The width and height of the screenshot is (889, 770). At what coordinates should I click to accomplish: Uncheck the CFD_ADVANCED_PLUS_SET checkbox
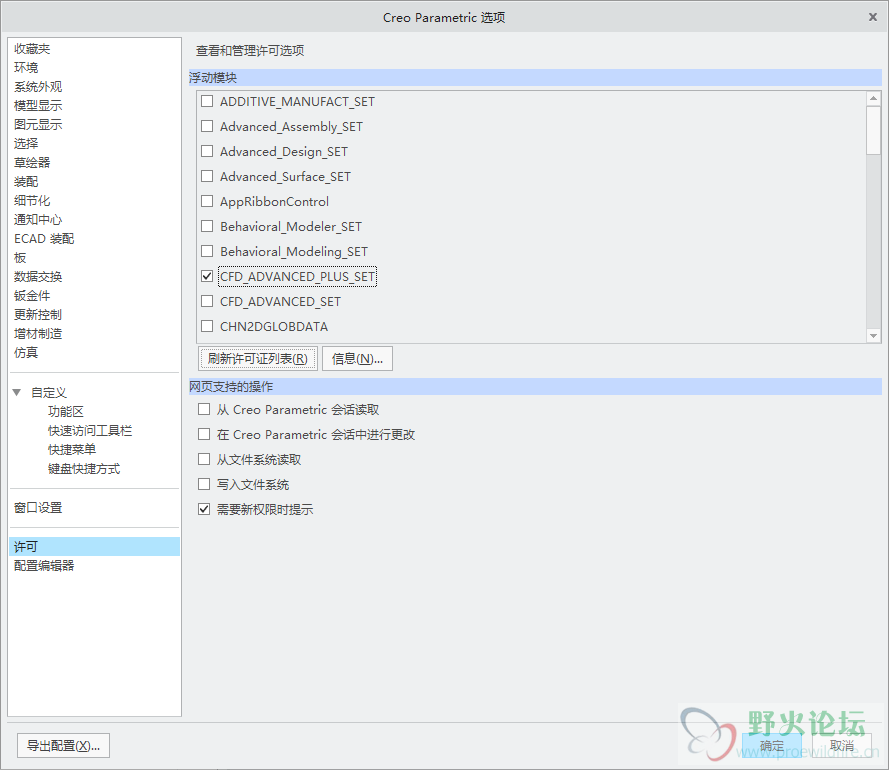[207, 276]
